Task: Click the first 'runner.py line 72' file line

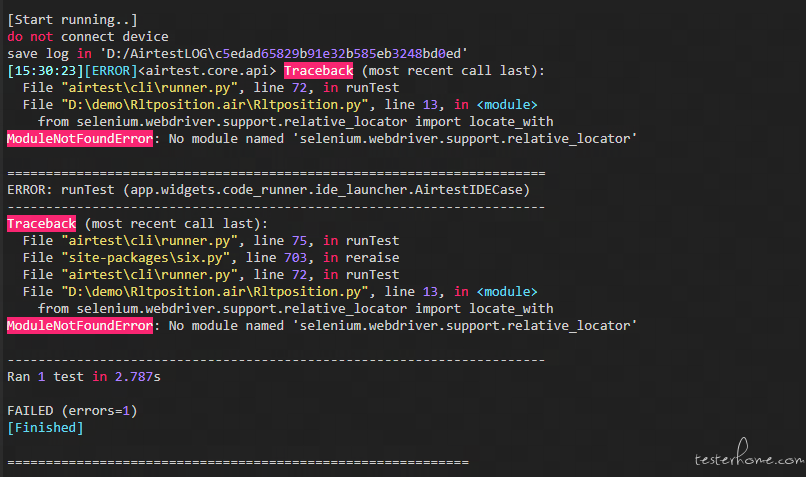Action: tap(211, 88)
